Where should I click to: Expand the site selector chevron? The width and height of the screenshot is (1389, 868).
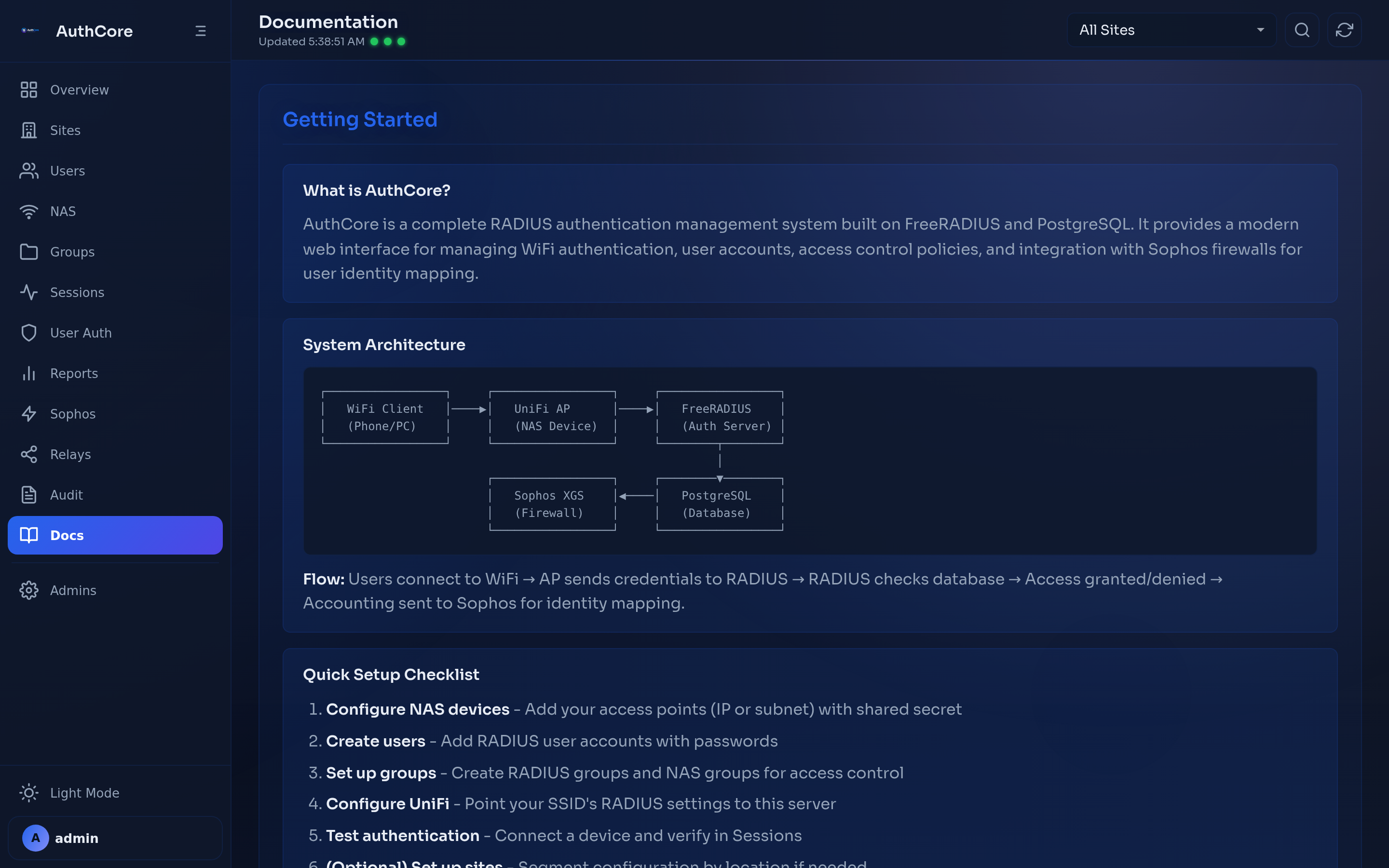[x=1260, y=30]
